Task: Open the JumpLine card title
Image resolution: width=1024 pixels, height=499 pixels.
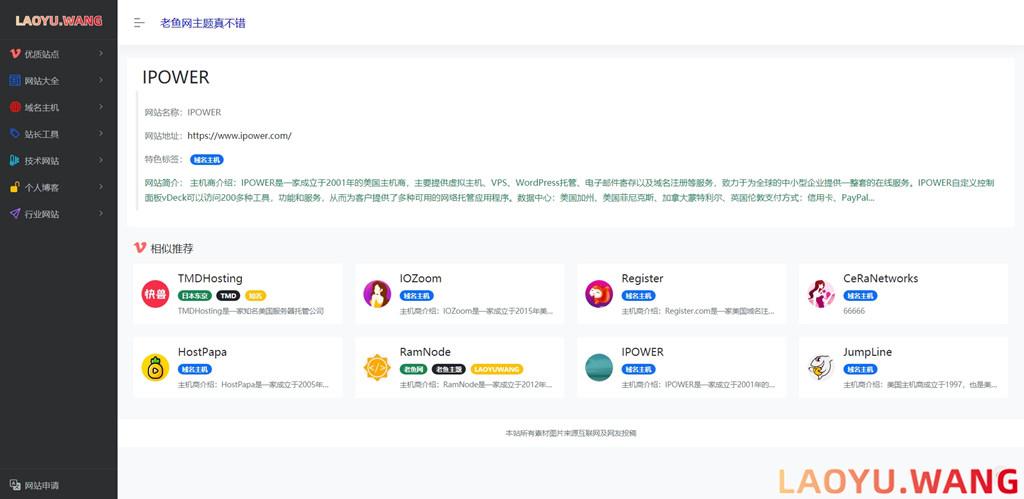Action: pos(867,352)
